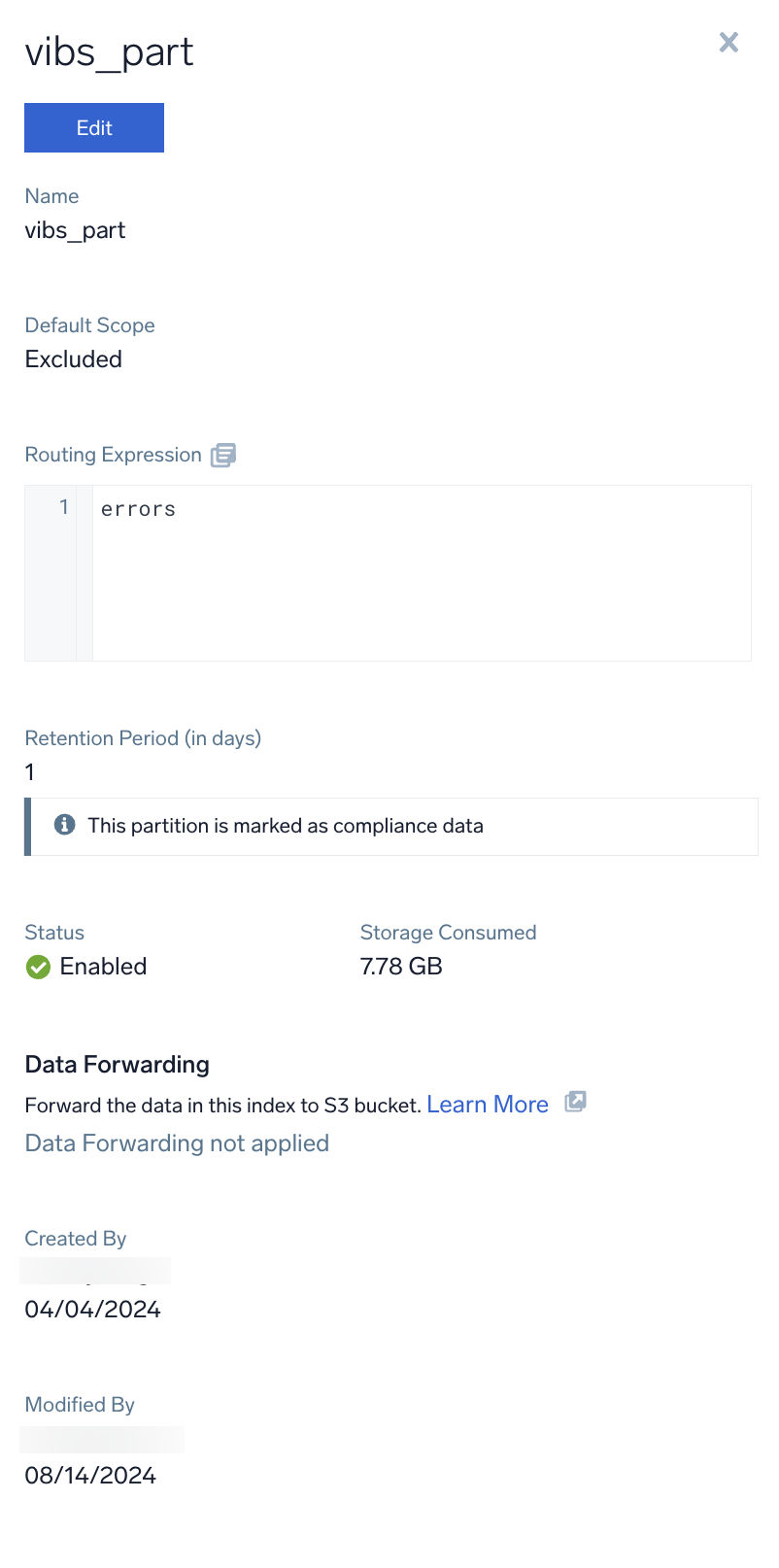Open the Learn More link
Viewport: 779px width, 1568px height.
[488, 1105]
